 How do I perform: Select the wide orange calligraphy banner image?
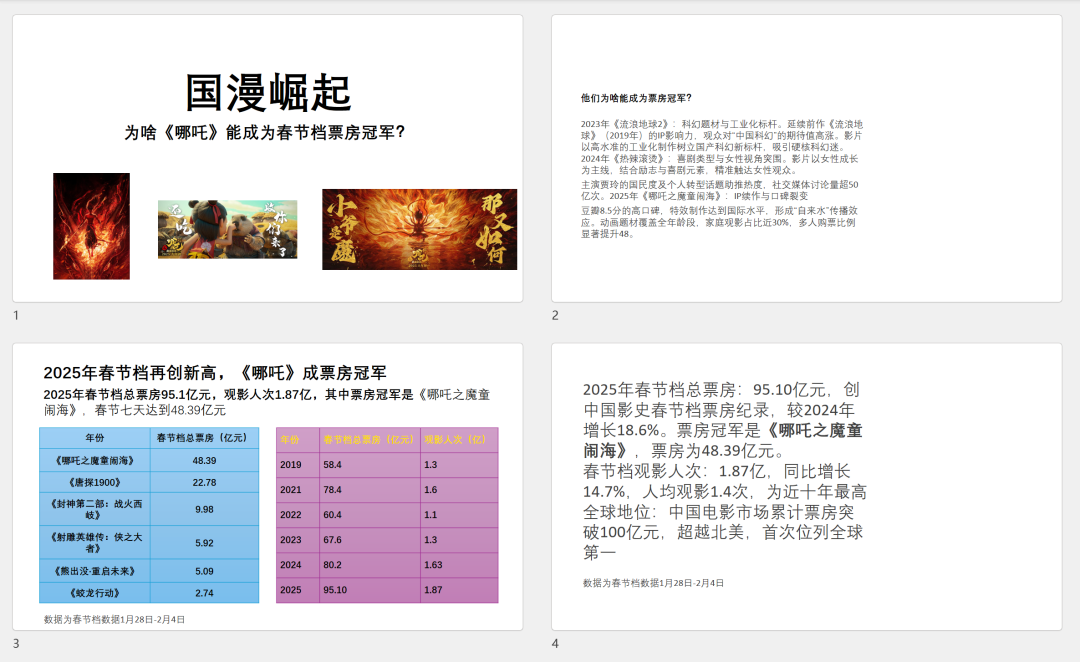419,229
